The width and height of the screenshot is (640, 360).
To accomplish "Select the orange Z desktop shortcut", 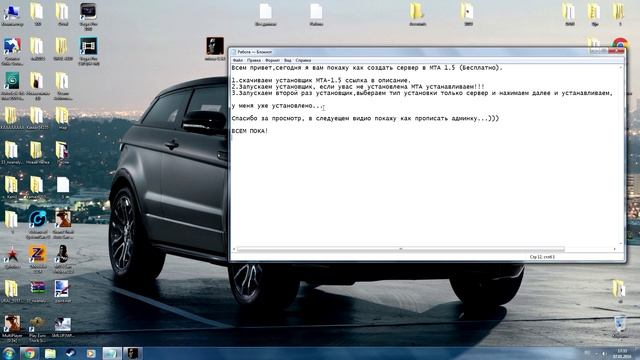I will point(37,259).
